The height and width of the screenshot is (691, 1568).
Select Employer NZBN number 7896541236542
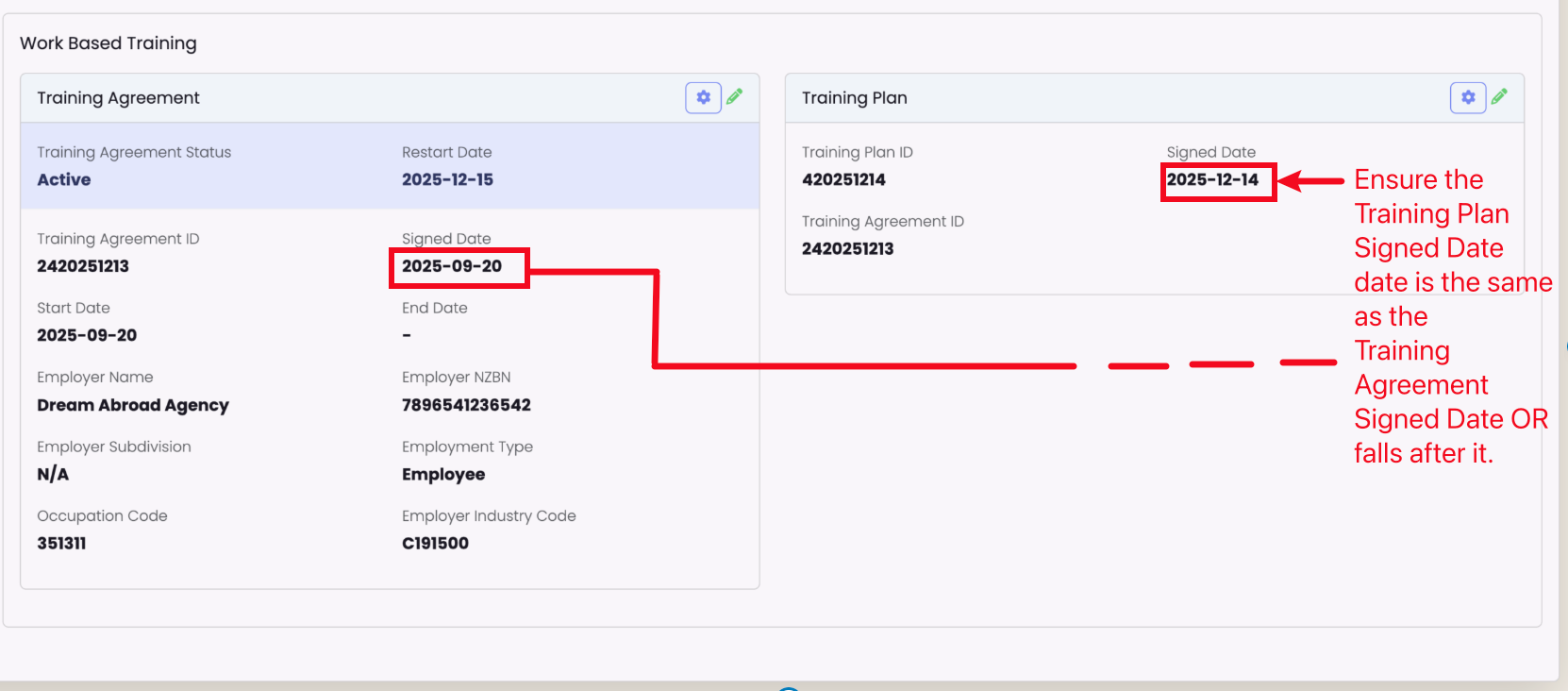coord(466,405)
